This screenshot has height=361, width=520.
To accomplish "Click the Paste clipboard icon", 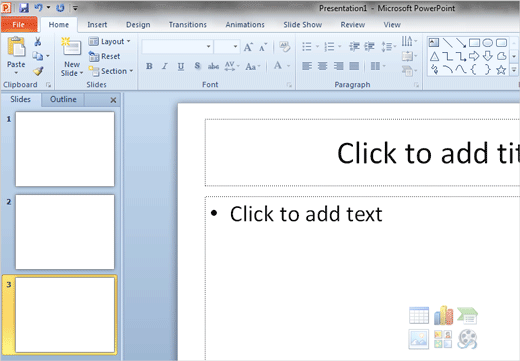I will point(16,47).
